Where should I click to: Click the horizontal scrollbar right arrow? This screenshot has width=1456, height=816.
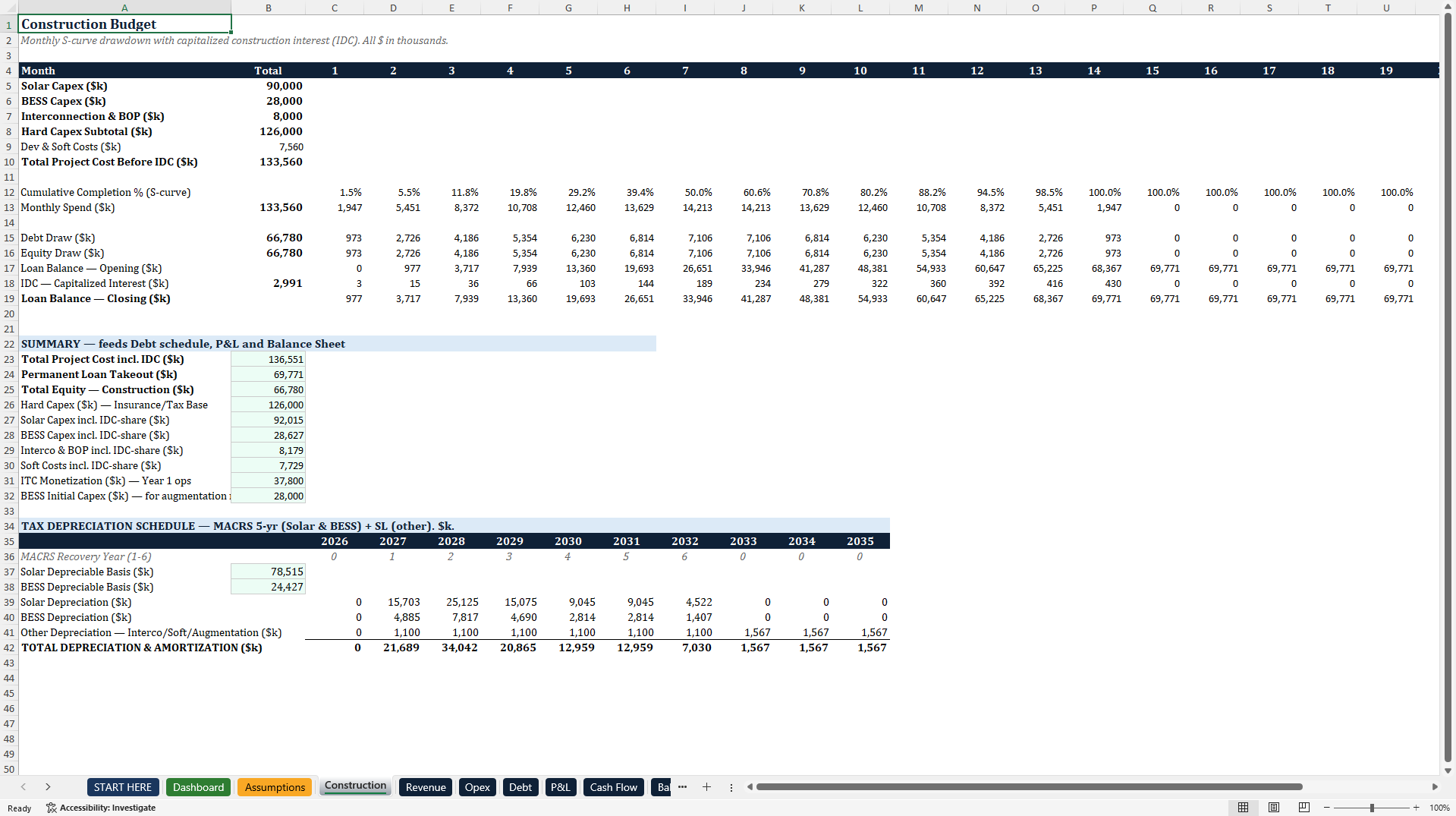click(x=1435, y=787)
